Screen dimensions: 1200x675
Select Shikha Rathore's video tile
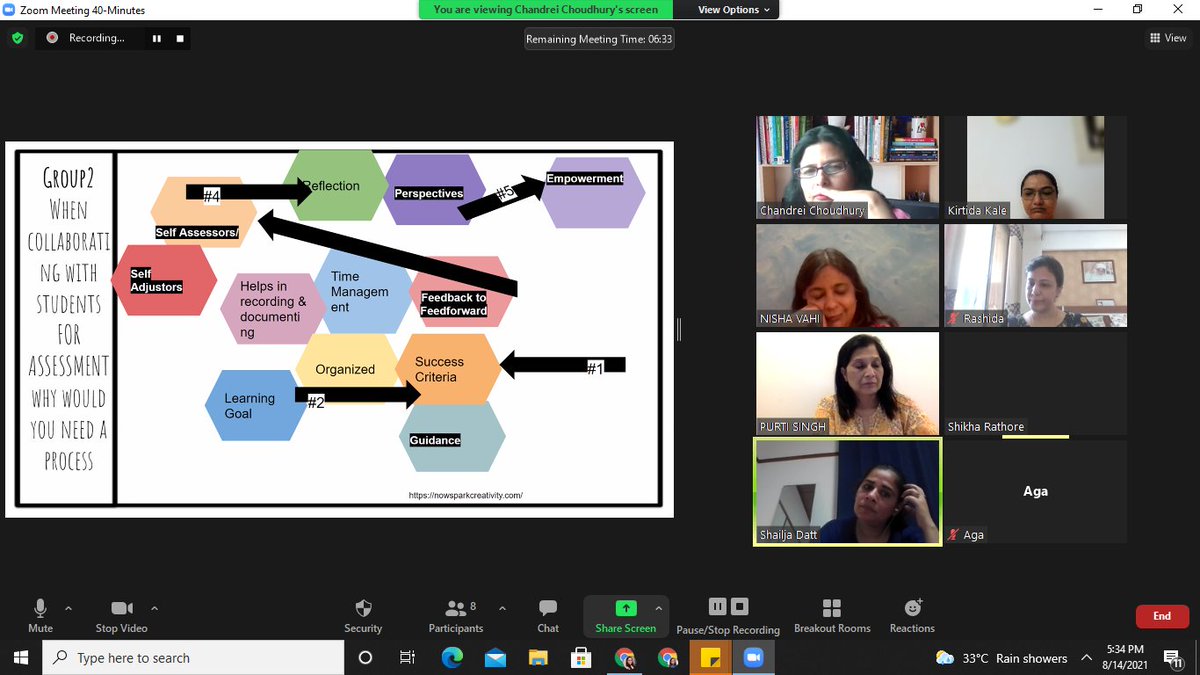(1035, 383)
